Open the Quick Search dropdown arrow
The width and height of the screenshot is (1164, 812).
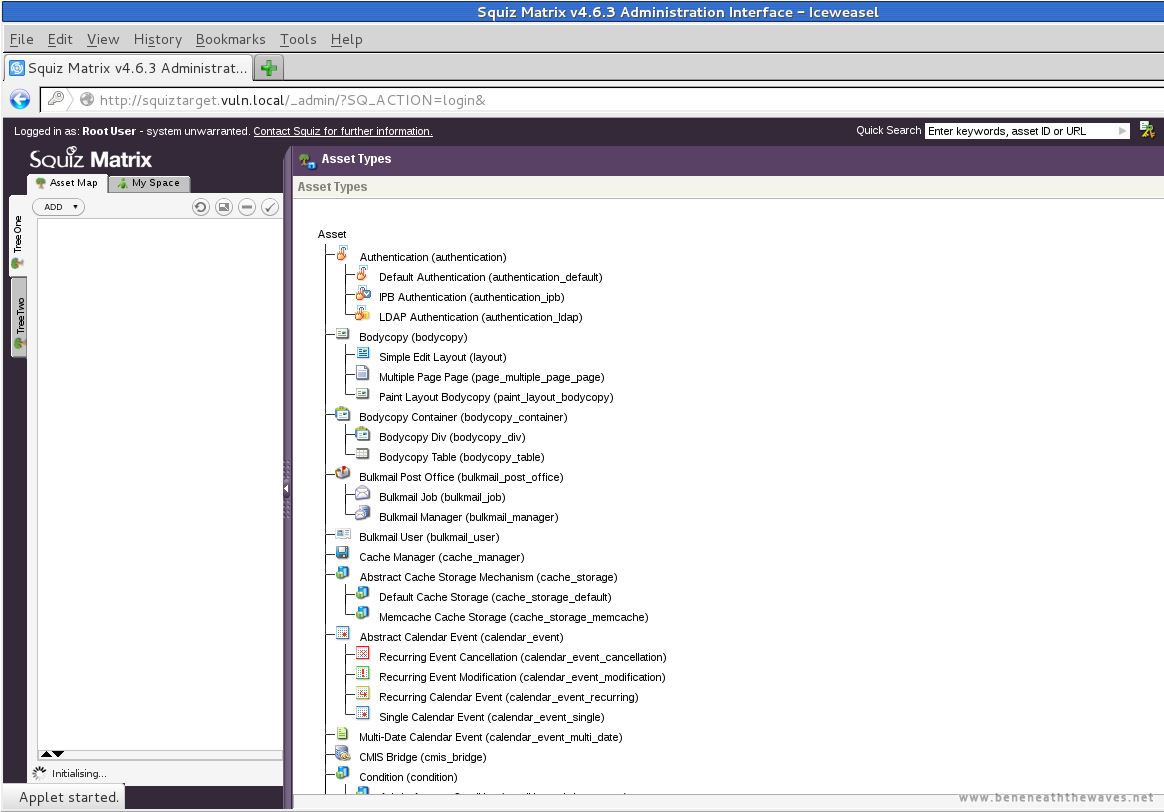[x=1122, y=131]
